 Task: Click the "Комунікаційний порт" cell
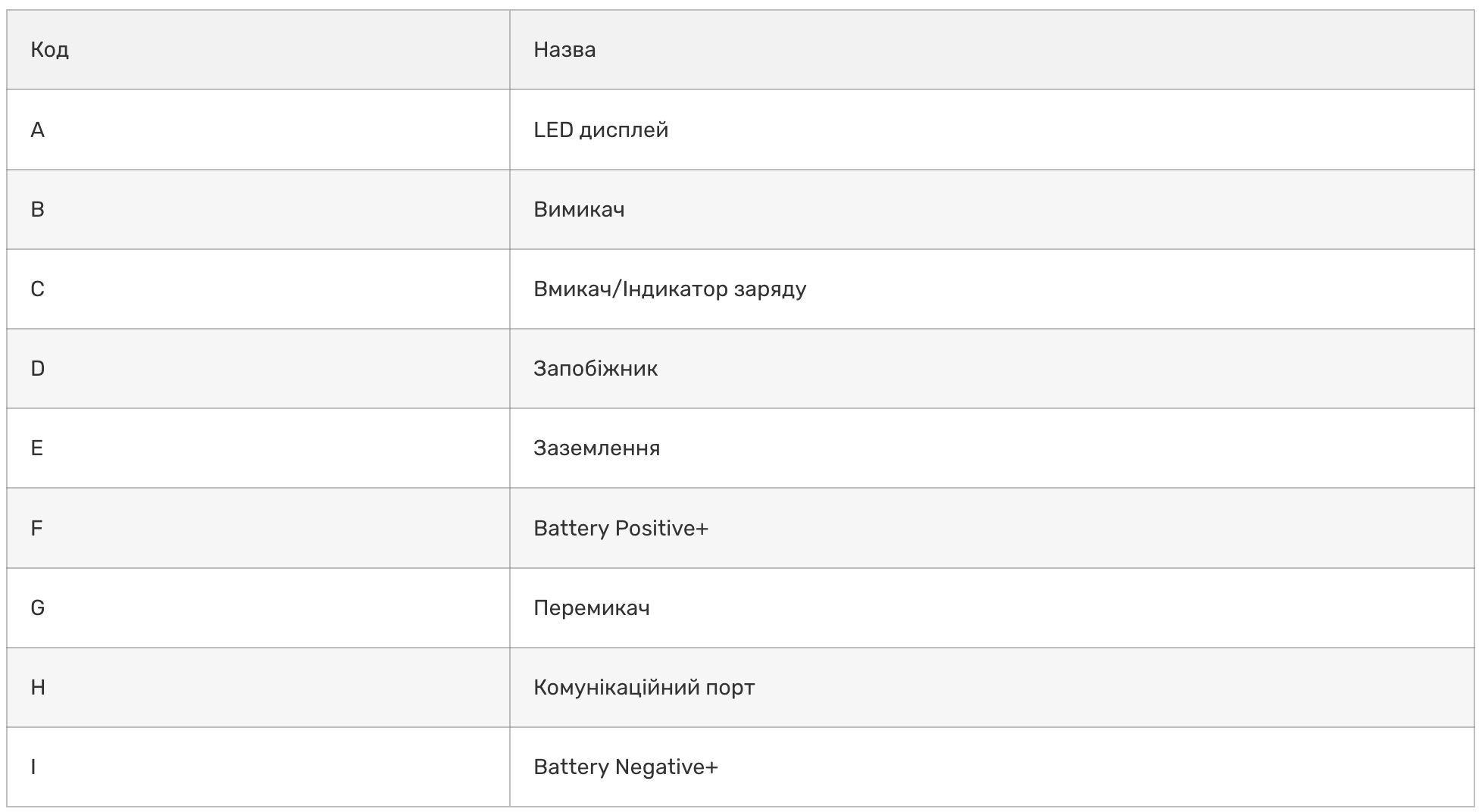coord(644,688)
